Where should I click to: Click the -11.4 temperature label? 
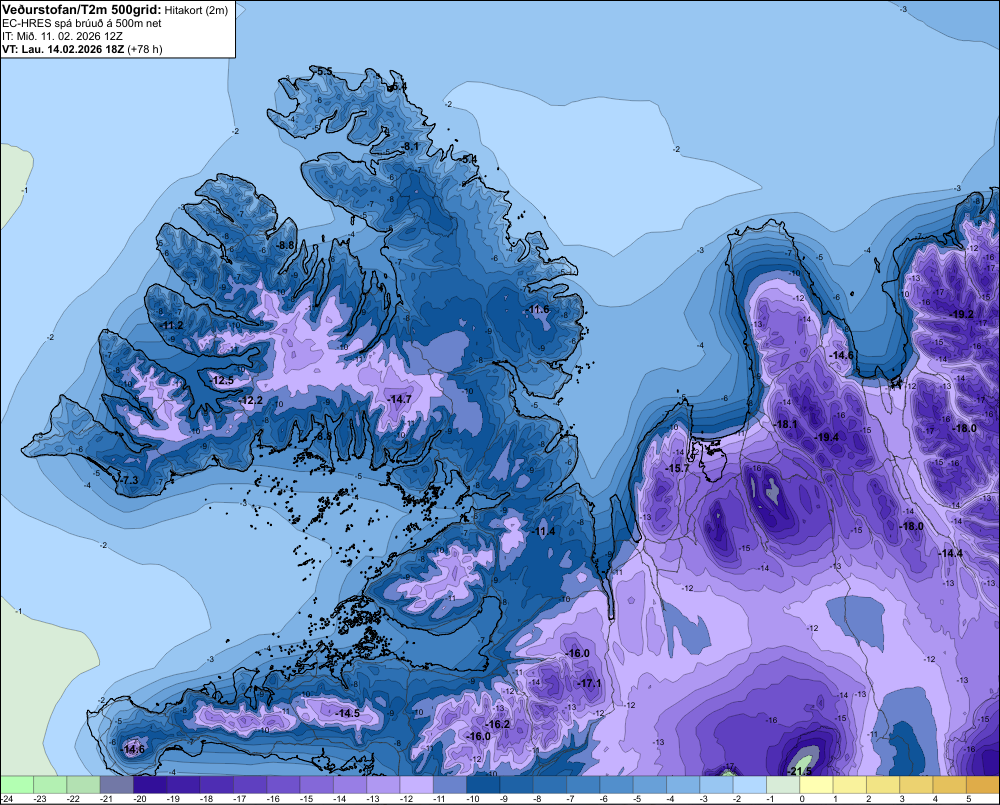[543, 531]
